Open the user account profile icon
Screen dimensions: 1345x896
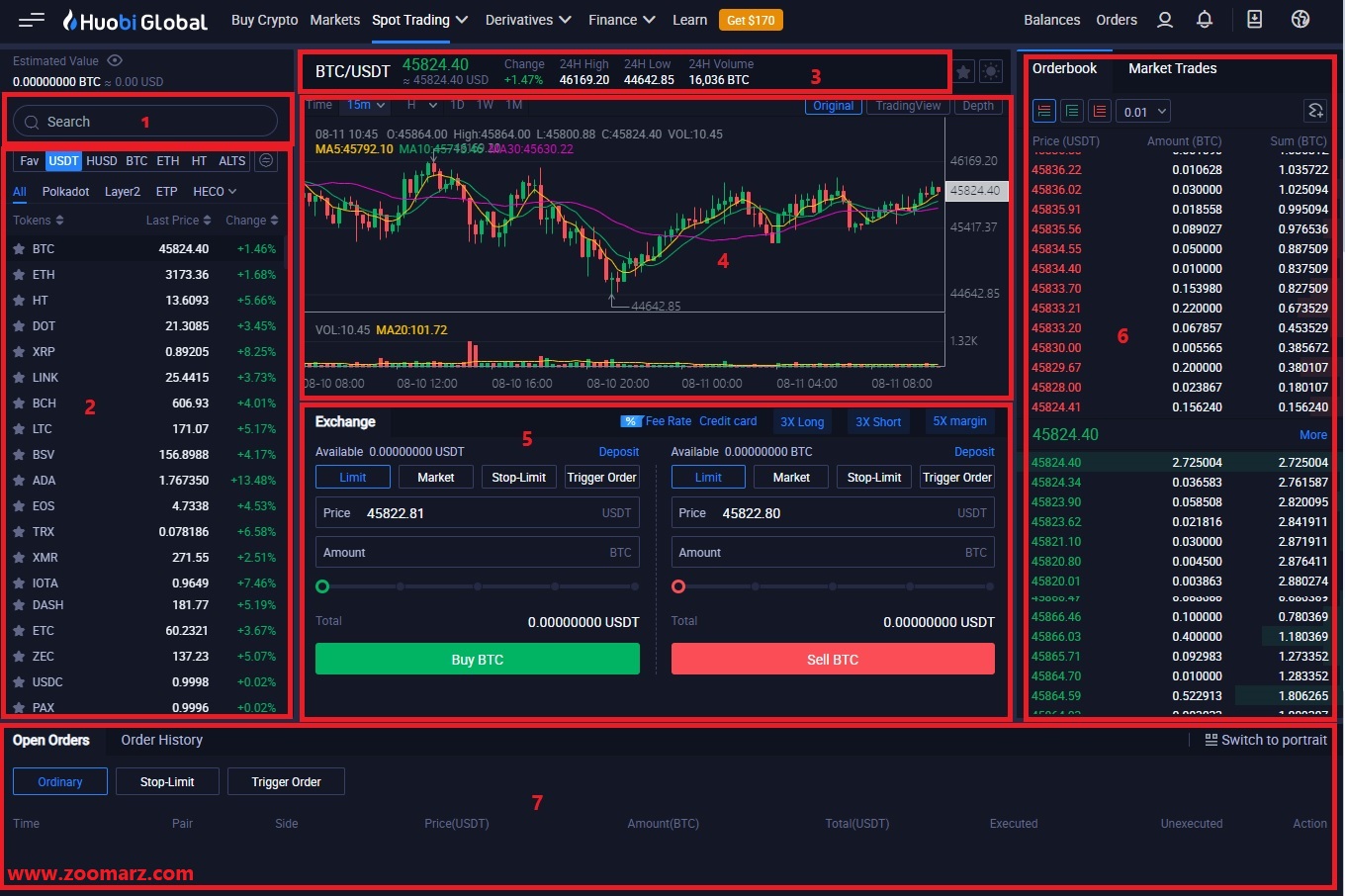click(1165, 20)
